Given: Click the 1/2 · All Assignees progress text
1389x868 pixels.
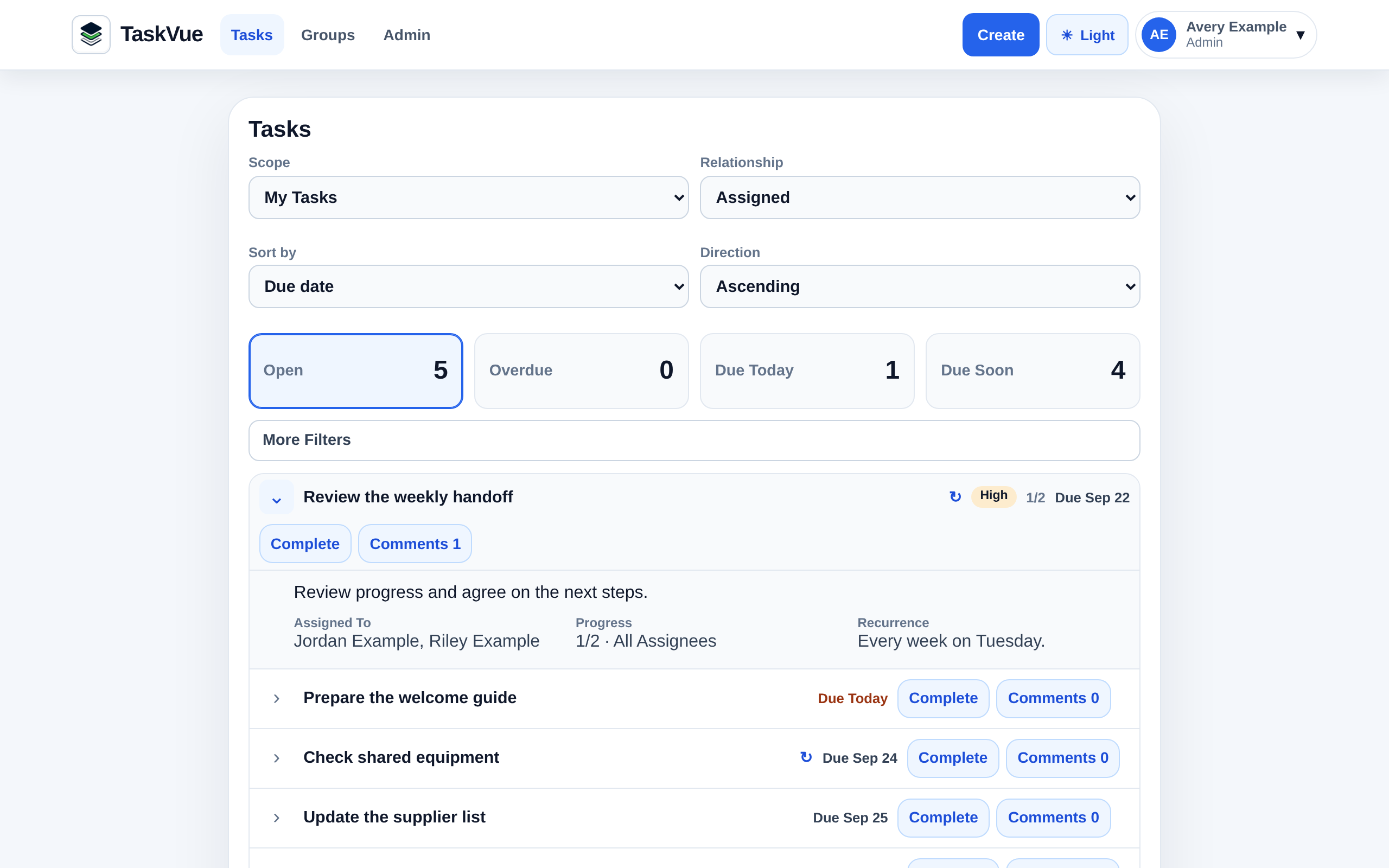Looking at the screenshot, I should point(646,641).
